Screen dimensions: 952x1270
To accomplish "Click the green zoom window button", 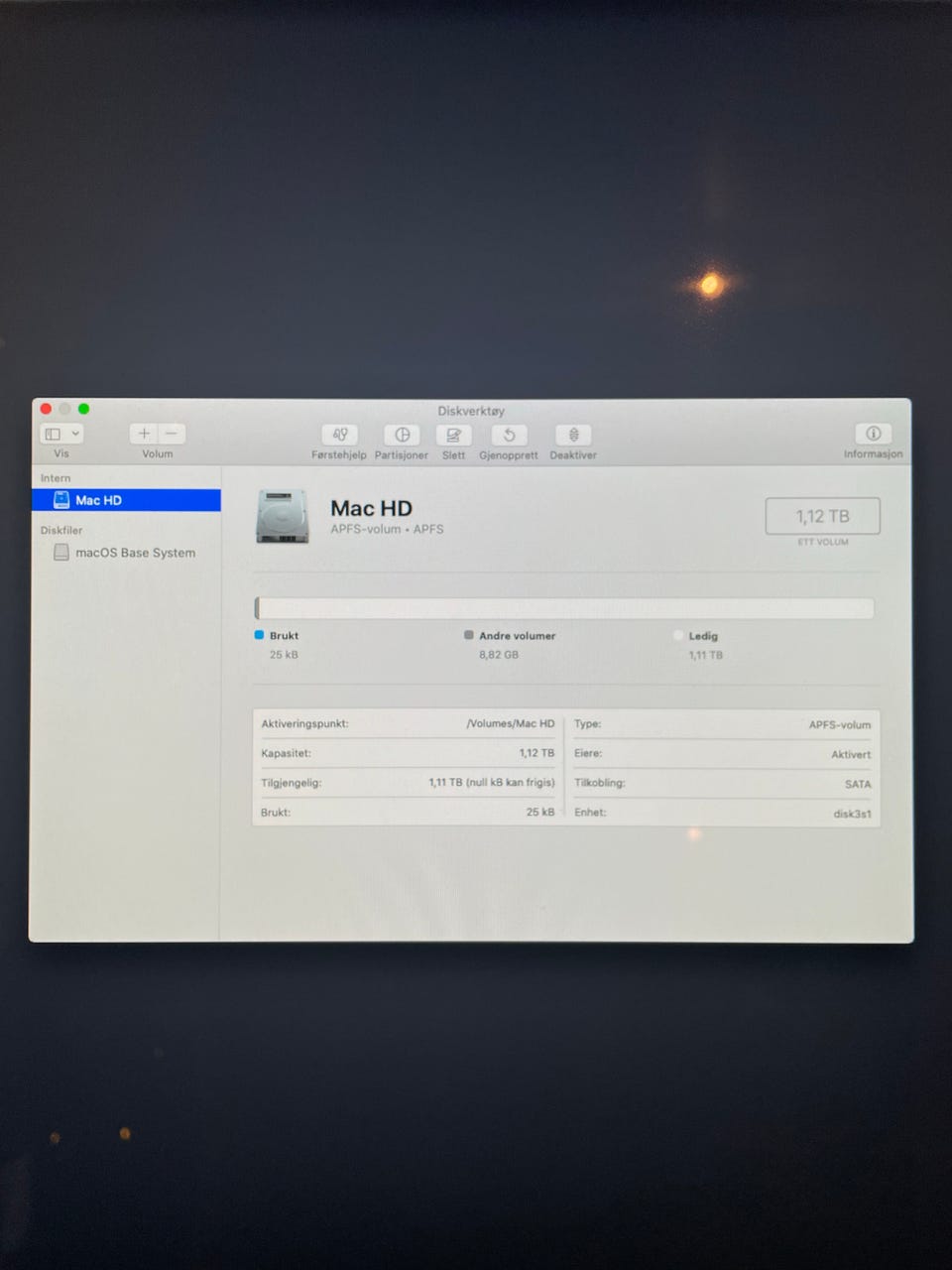I will coord(83,409).
